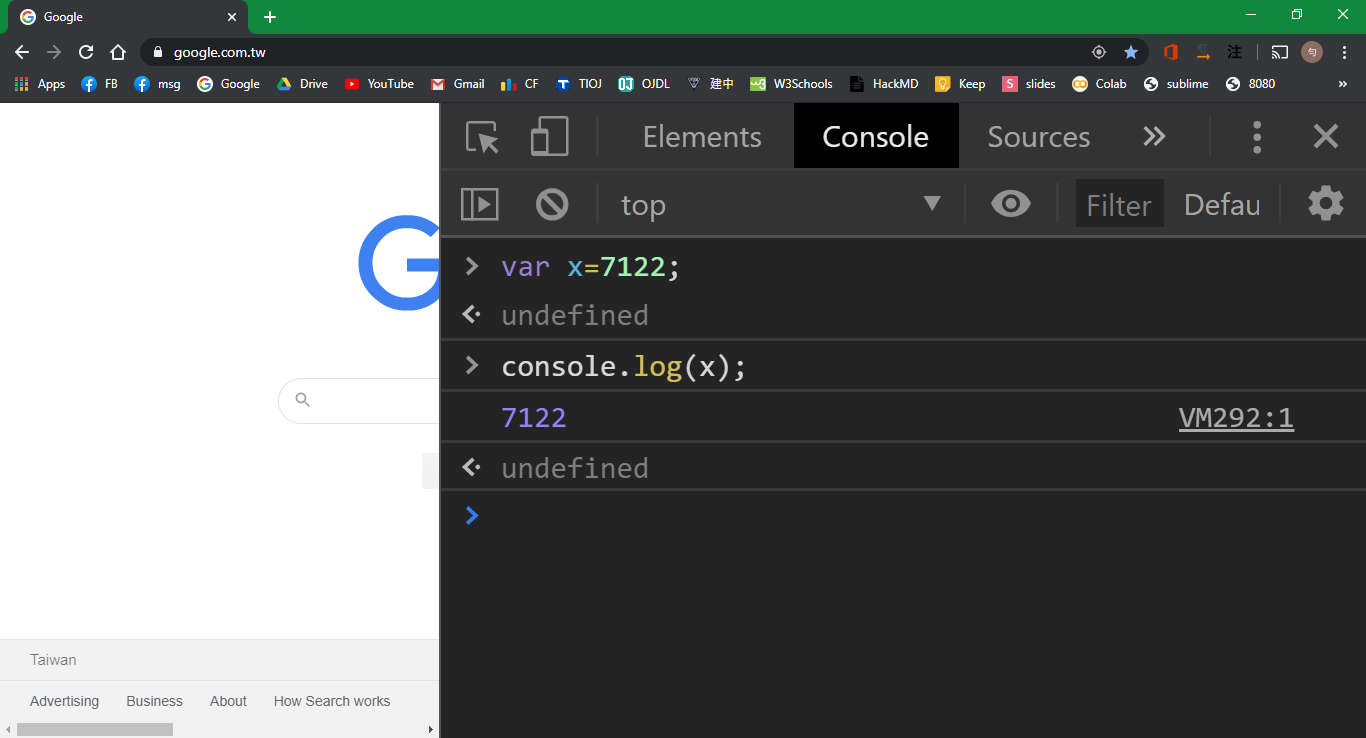Click inside the Google search box
1366x738 pixels.
pyautogui.click(x=360, y=400)
